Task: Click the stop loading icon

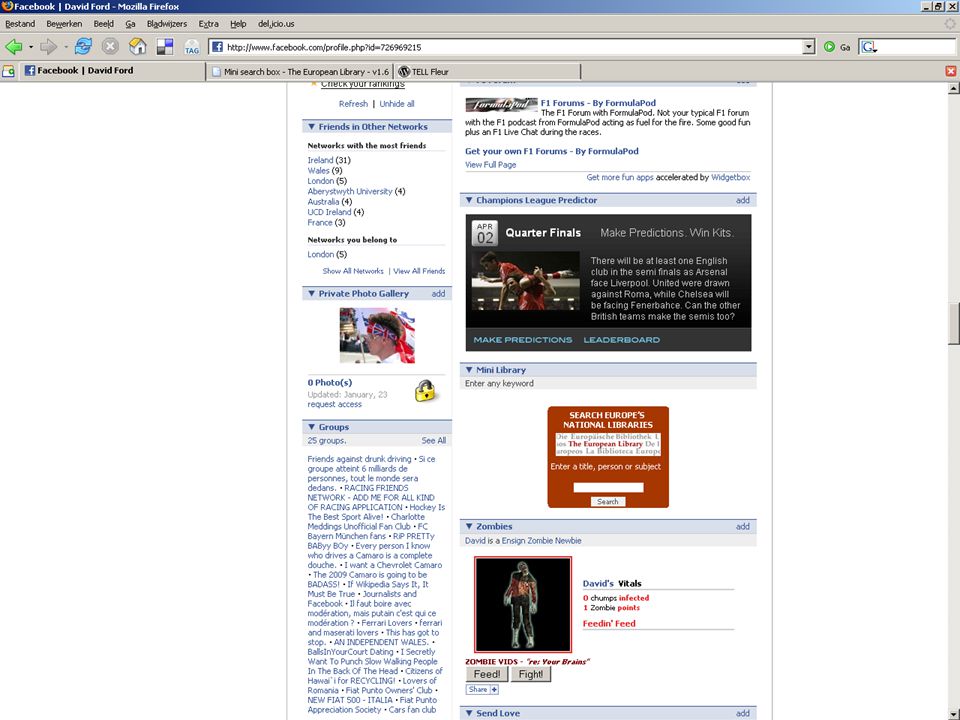Action: [x=110, y=47]
